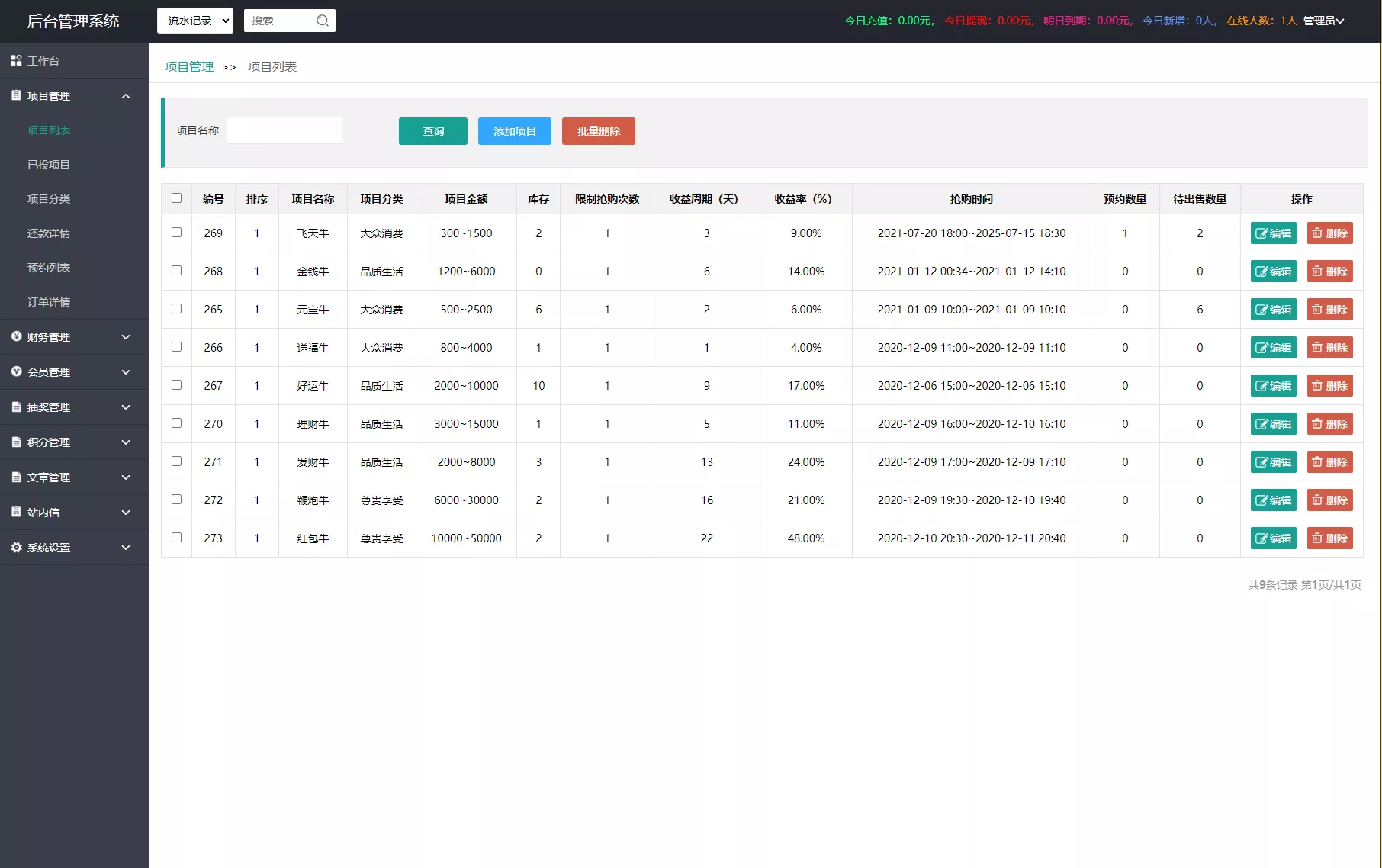Go to 预约列表 menu item

pyautogui.click(x=49, y=268)
